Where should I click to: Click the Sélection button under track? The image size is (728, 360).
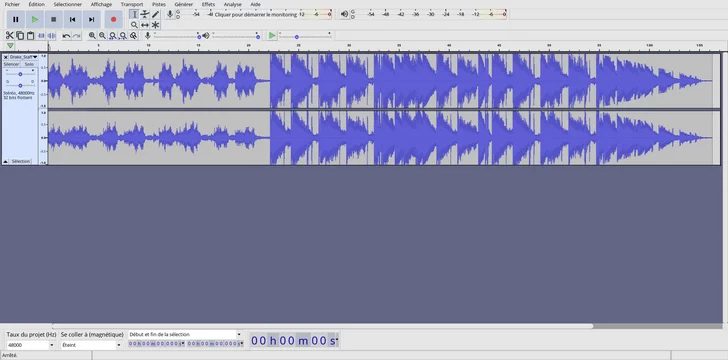coord(20,161)
